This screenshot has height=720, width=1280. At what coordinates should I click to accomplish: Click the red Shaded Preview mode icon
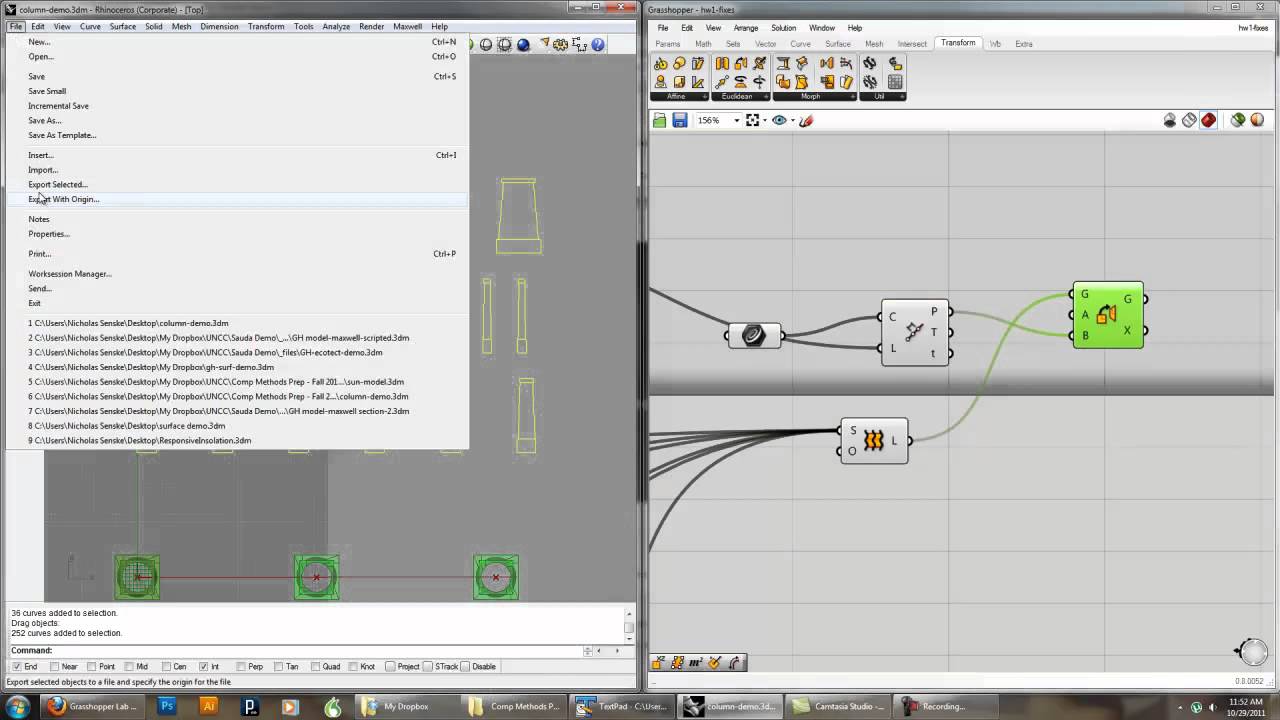(1209, 120)
